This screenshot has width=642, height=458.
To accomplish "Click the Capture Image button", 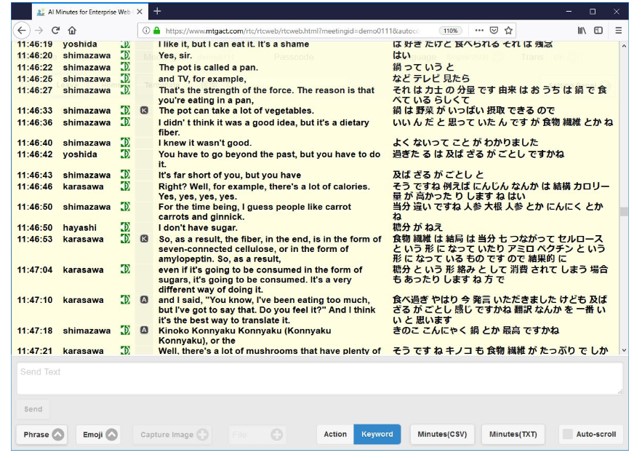I will [172, 434].
